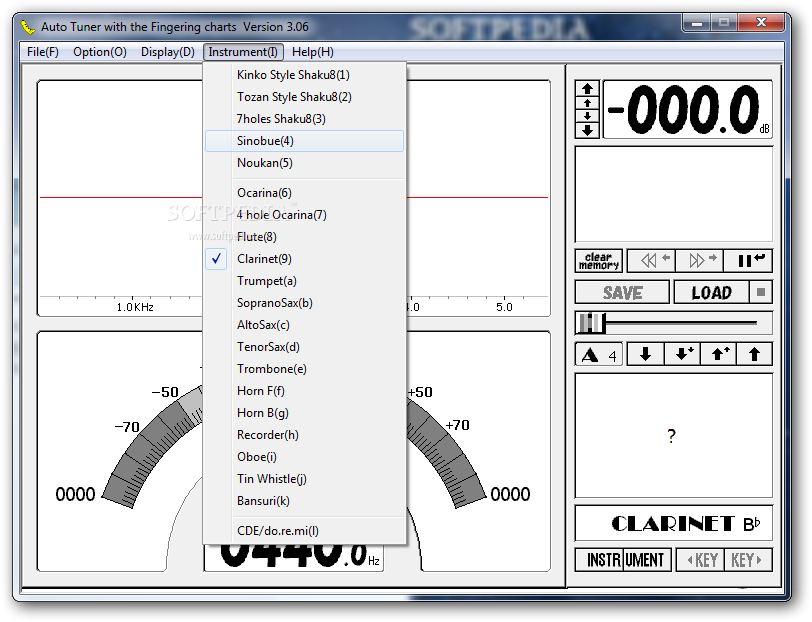Choose SopranoSax(b) from the menu
This screenshot has height=622, width=812.
pos(304,303)
